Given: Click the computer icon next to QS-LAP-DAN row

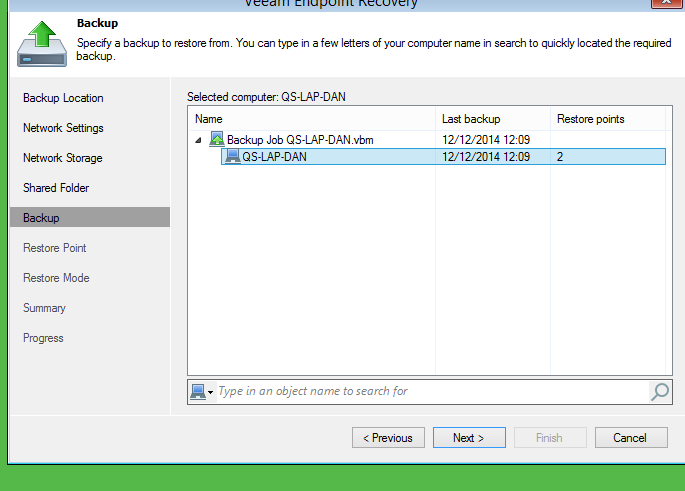Looking at the screenshot, I should click(233, 156).
